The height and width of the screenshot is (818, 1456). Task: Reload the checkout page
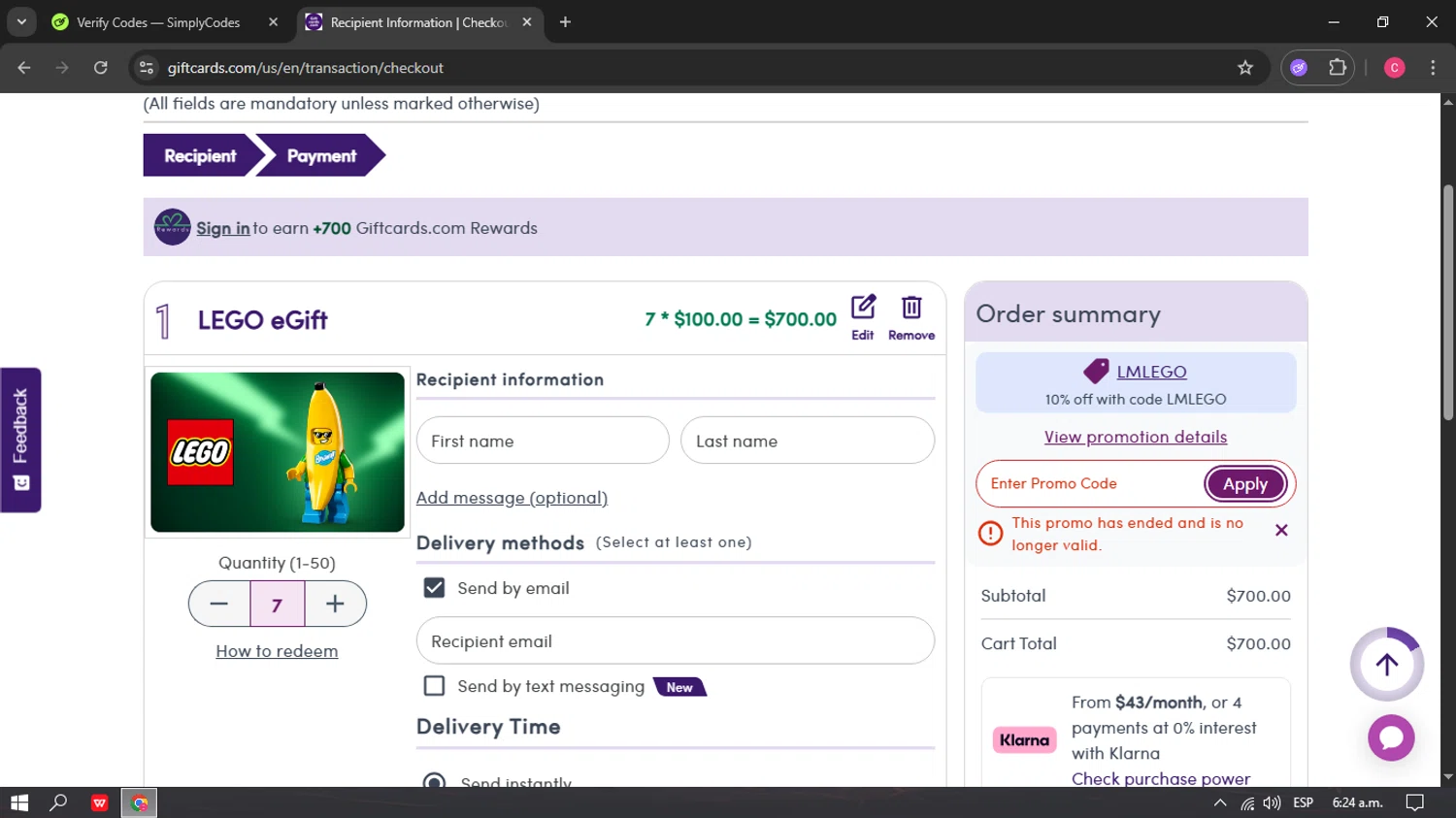click(x=101, y=68)
